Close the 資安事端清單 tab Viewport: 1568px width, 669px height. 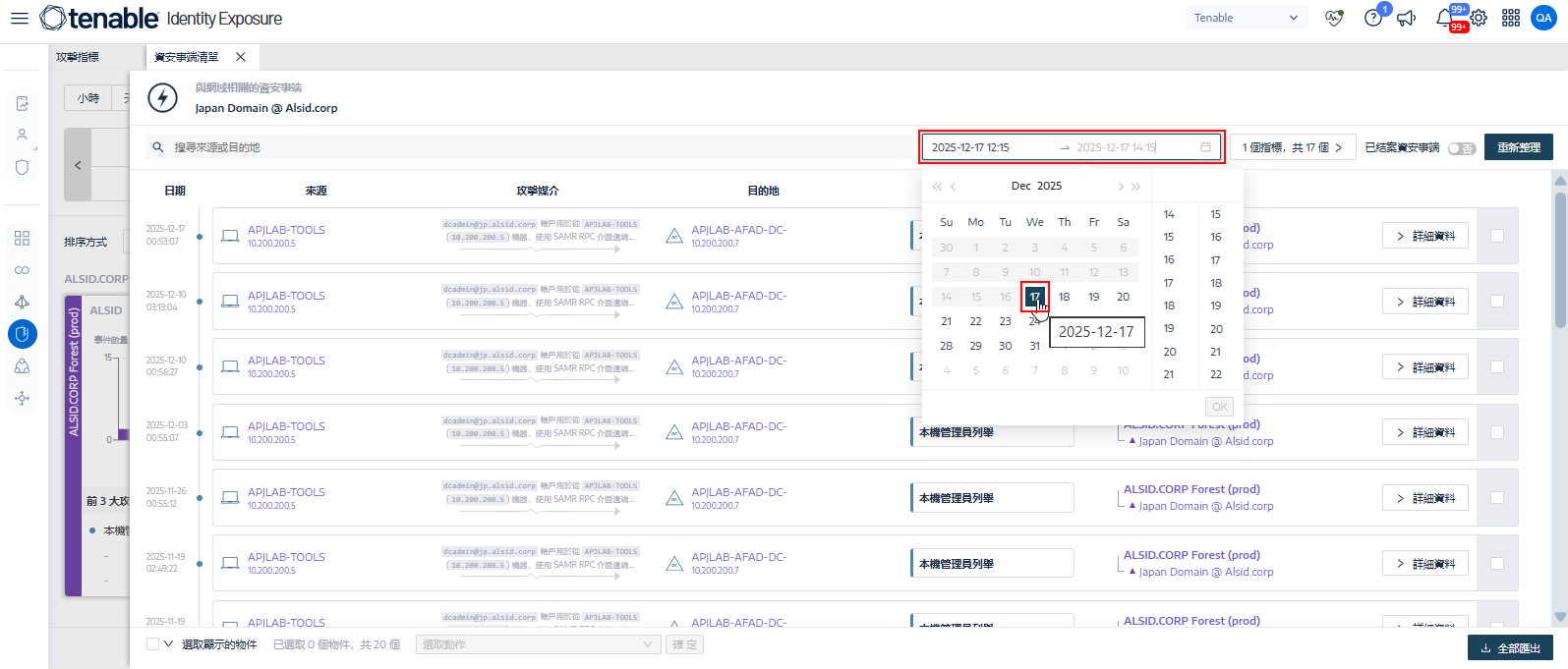tap(241, 57)
